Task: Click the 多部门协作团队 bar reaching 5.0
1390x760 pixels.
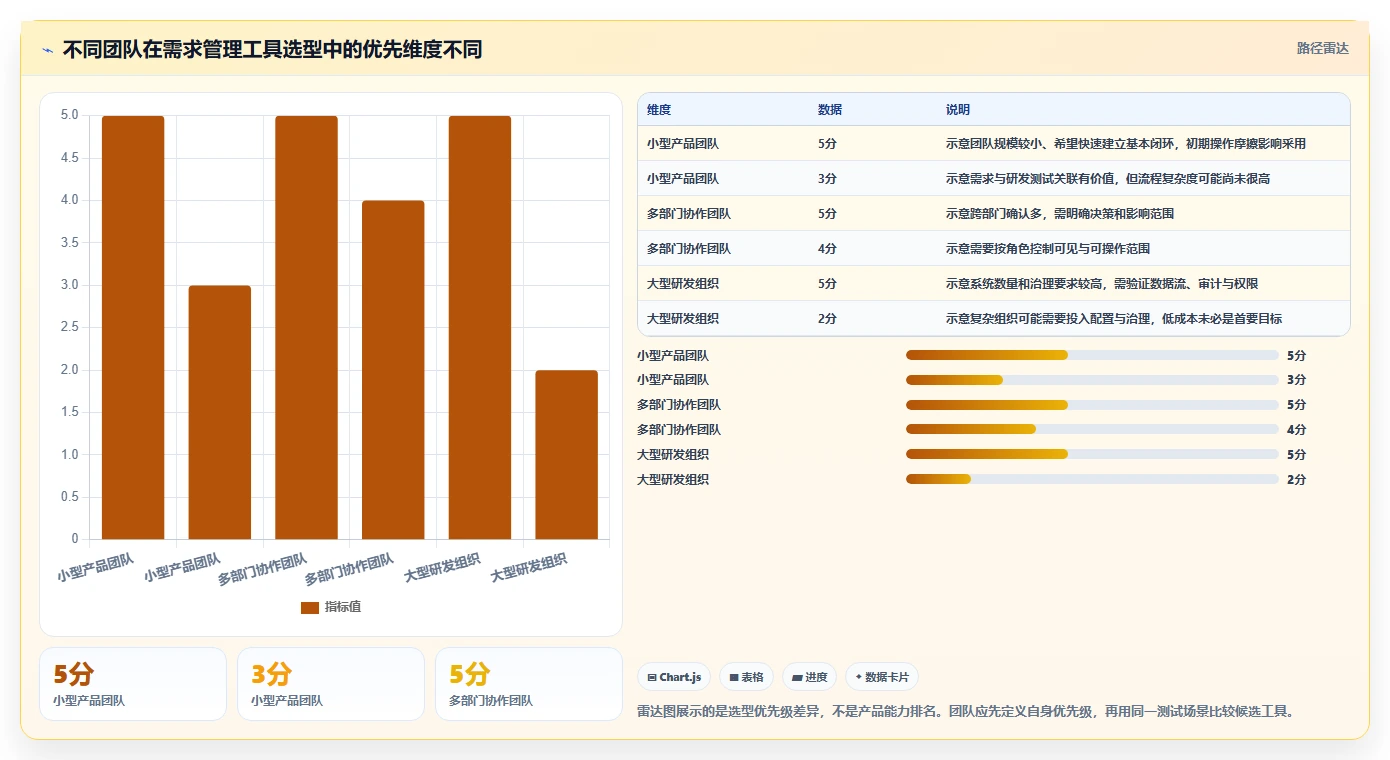Action: [306, 328]
